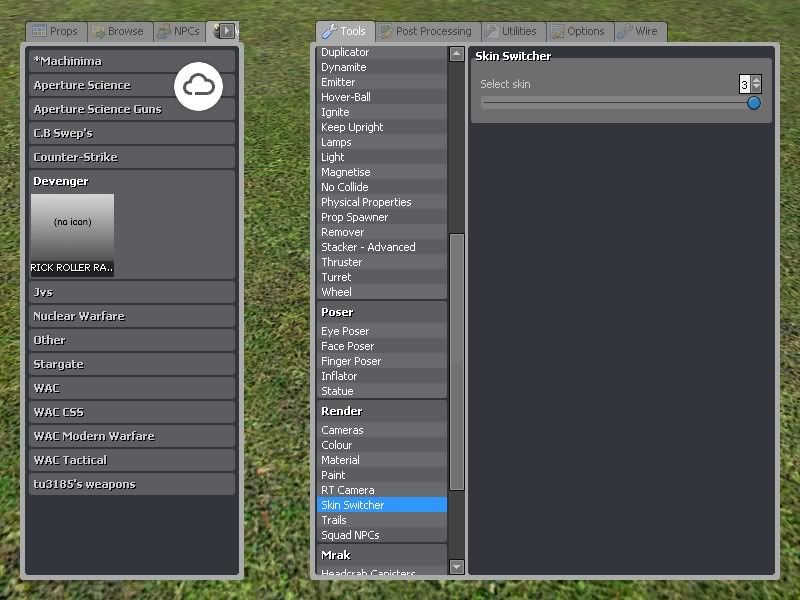Expand the Jvs category
Viewport: 800px width, 600px height.
132,292
